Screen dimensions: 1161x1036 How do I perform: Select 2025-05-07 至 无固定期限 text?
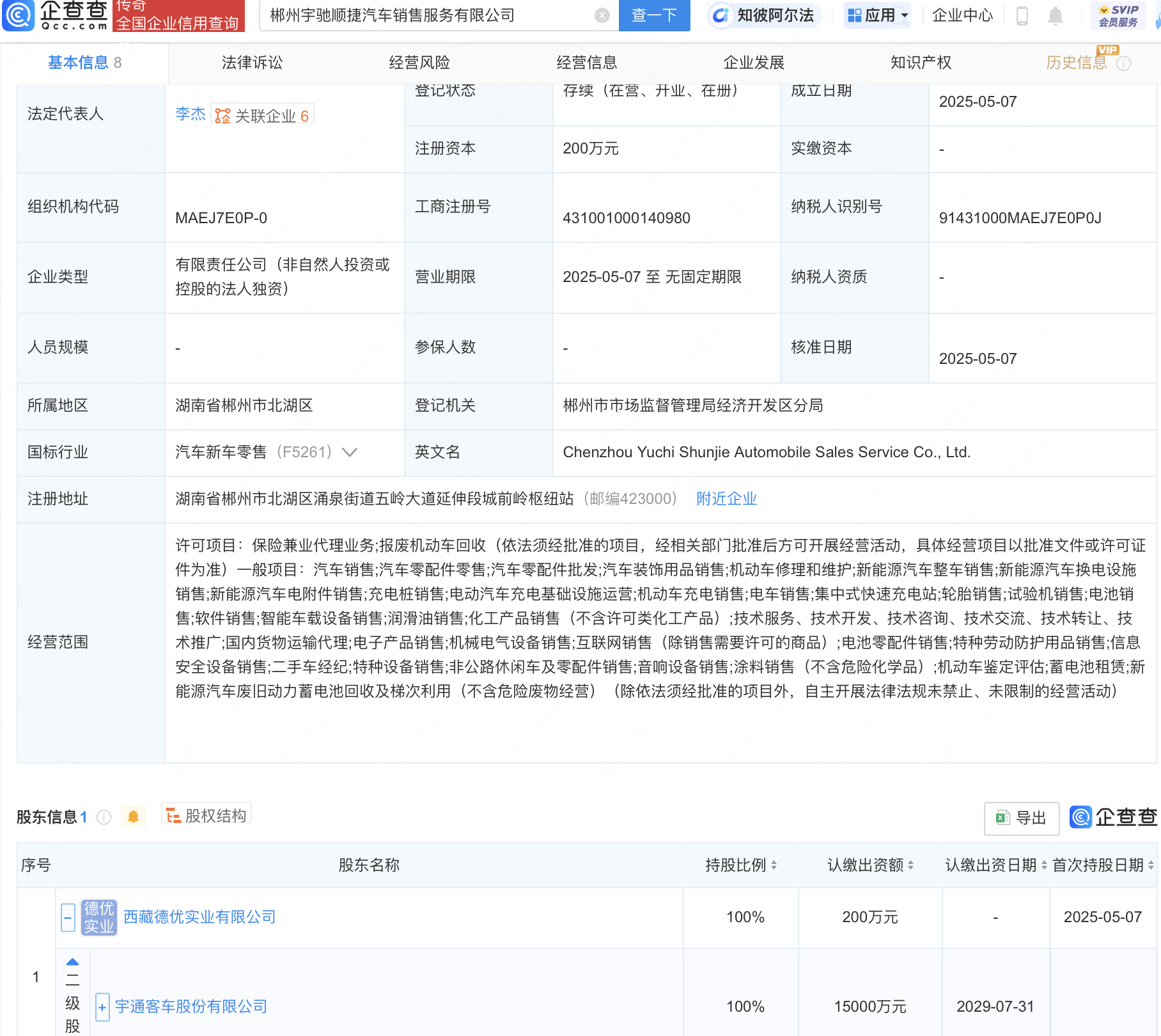652,277
